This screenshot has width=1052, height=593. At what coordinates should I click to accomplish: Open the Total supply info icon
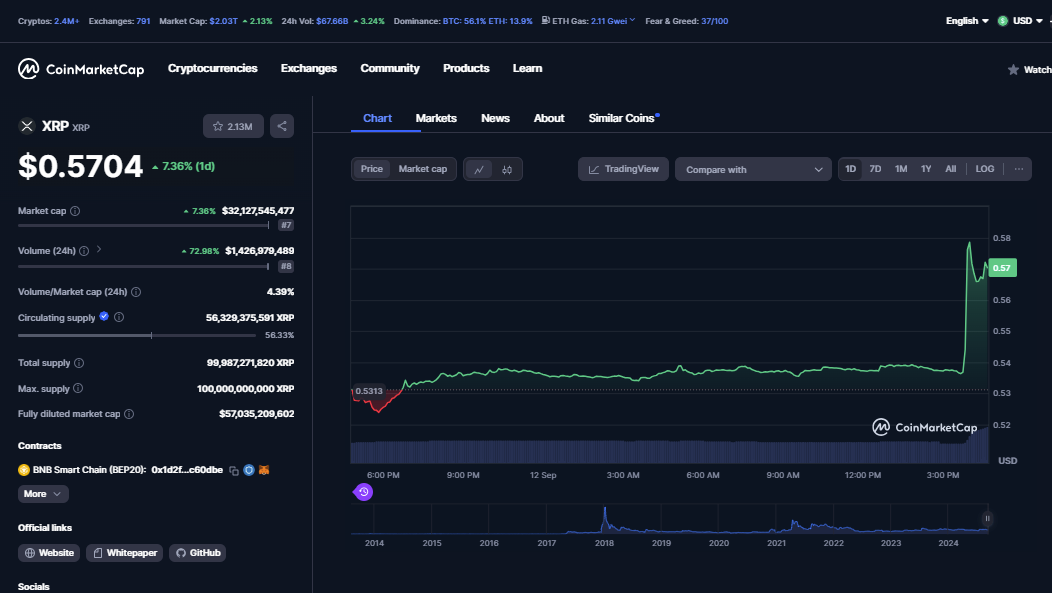tap(79, 363)
